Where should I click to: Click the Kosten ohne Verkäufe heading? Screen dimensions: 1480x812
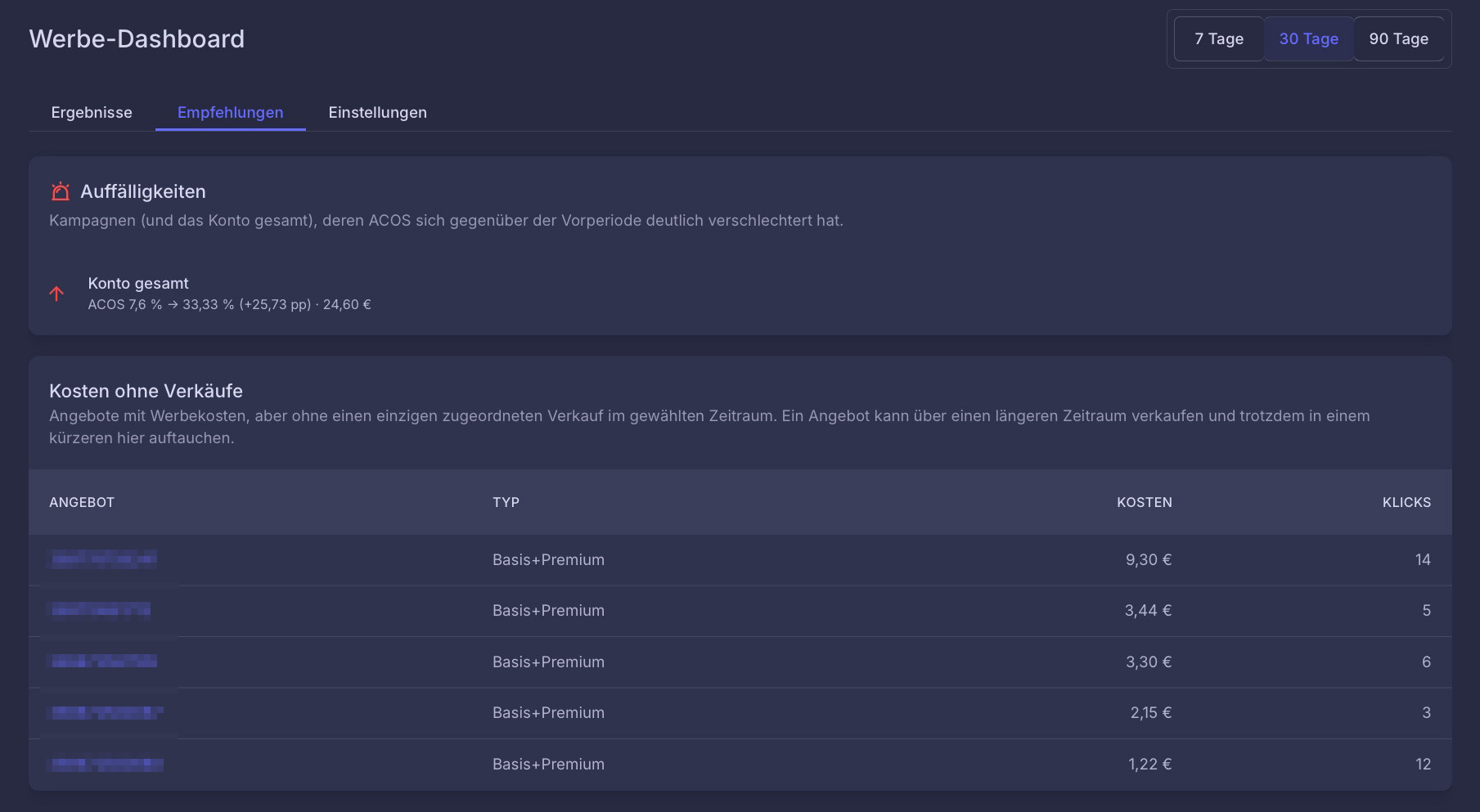[146, 391]
